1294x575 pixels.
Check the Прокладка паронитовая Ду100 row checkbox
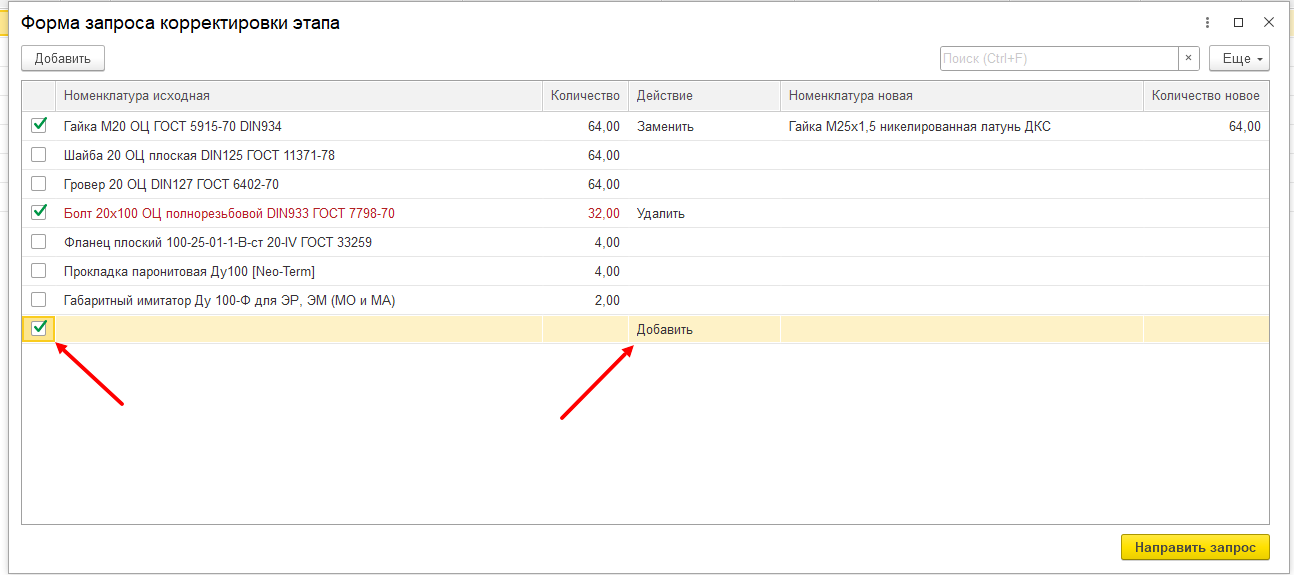(39, 270)
